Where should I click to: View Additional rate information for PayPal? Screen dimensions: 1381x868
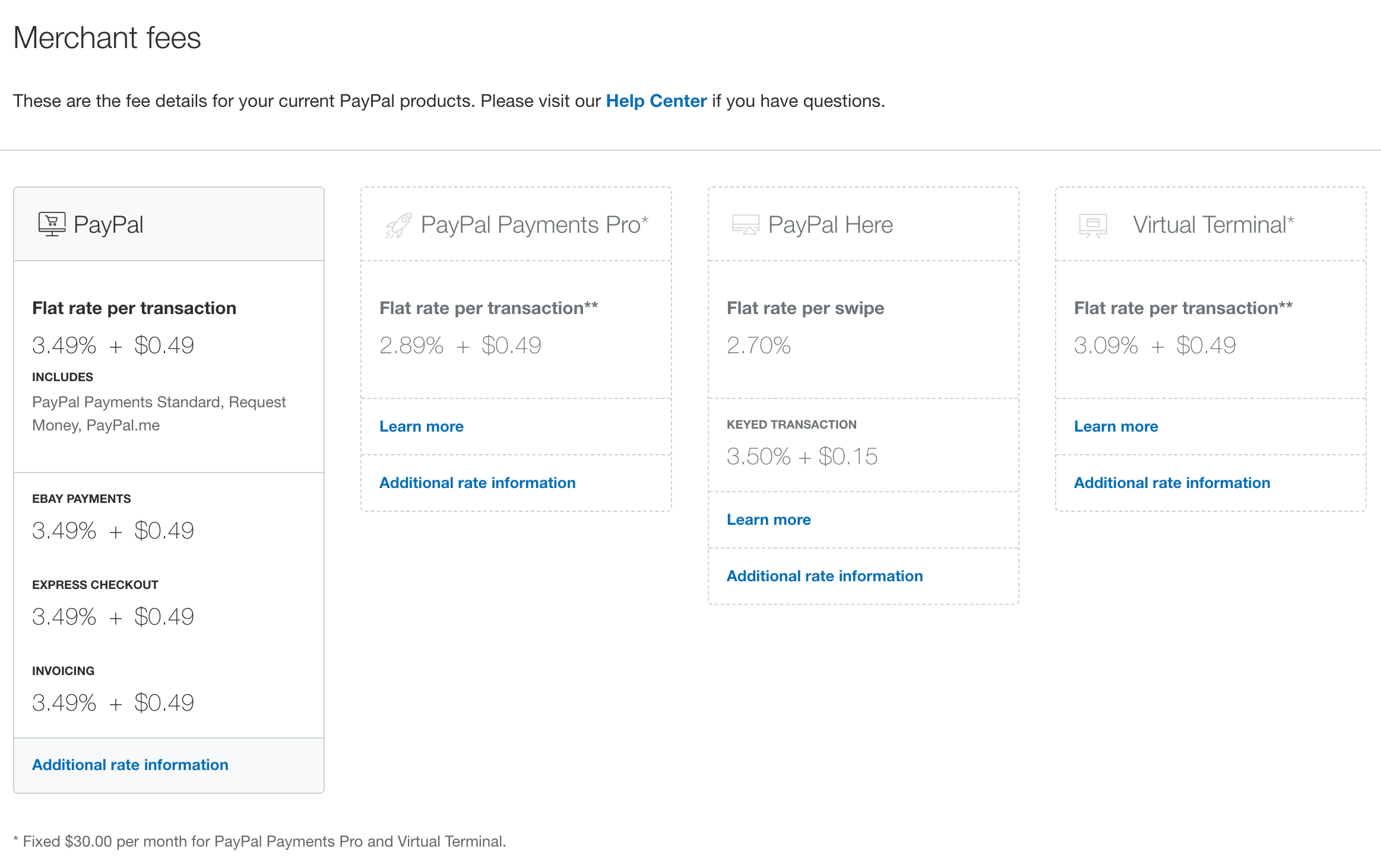pyautogui.click(x=129, y=764)
